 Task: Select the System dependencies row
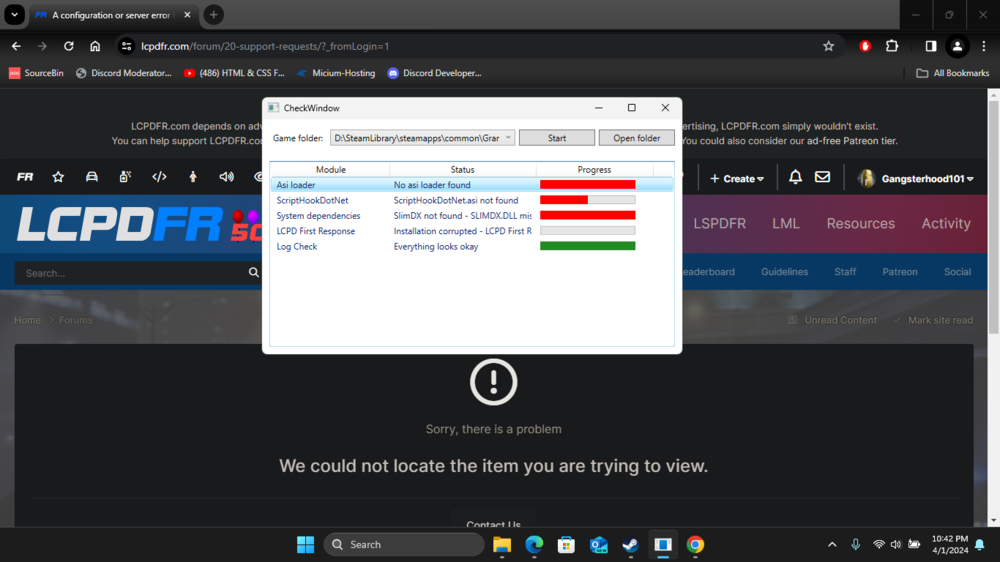pyautogui.click(x=471, y=216)
